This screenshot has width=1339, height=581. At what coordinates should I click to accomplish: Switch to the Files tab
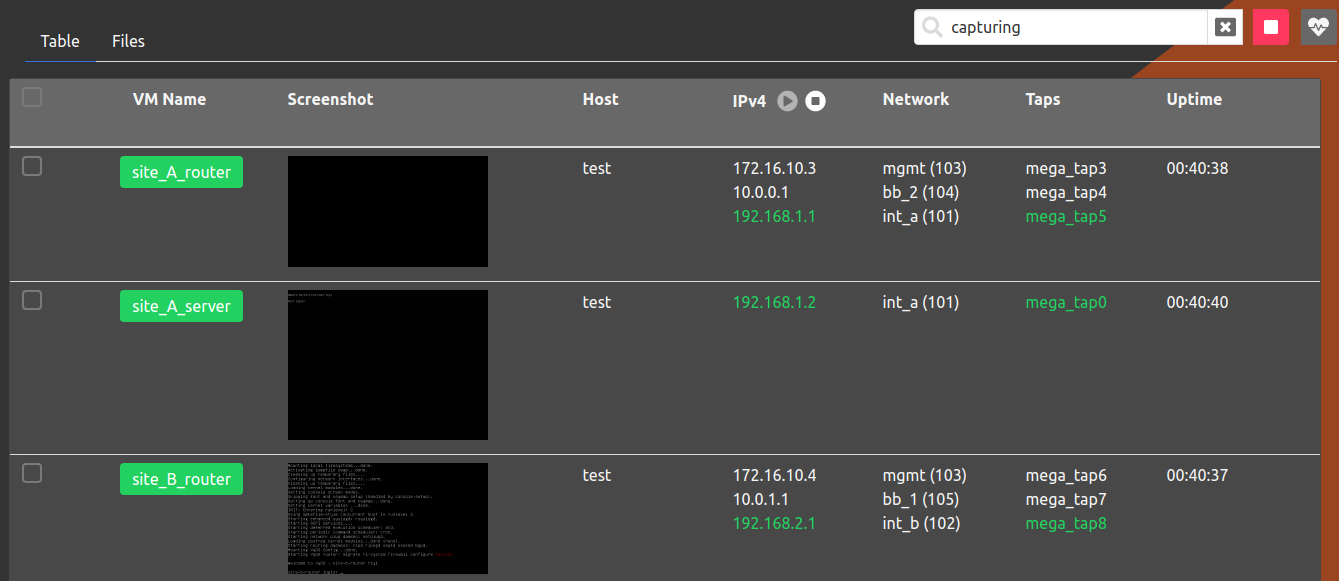point(128,41)
